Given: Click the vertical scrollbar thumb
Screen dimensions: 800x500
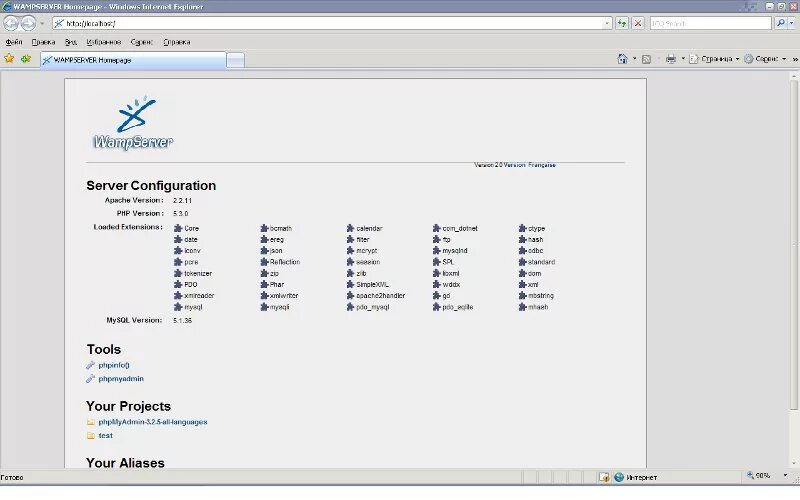Looking at the screenshot, I should 793,245.
